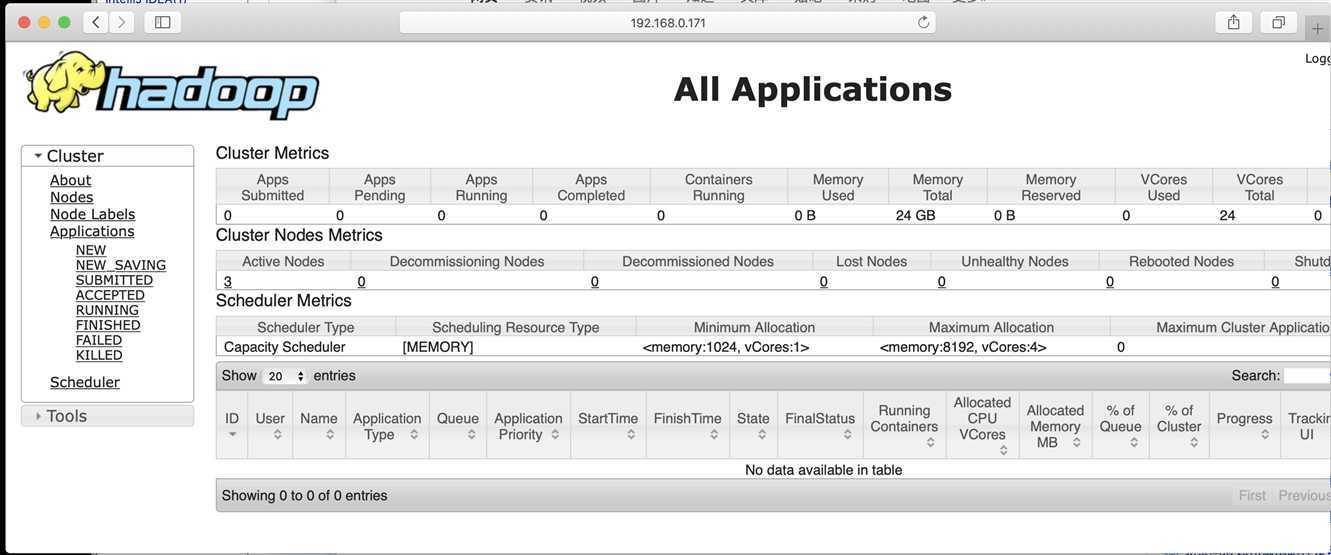Click the Cluster Metrics section heading
The image size is (1331, 555).
(273, 153)
